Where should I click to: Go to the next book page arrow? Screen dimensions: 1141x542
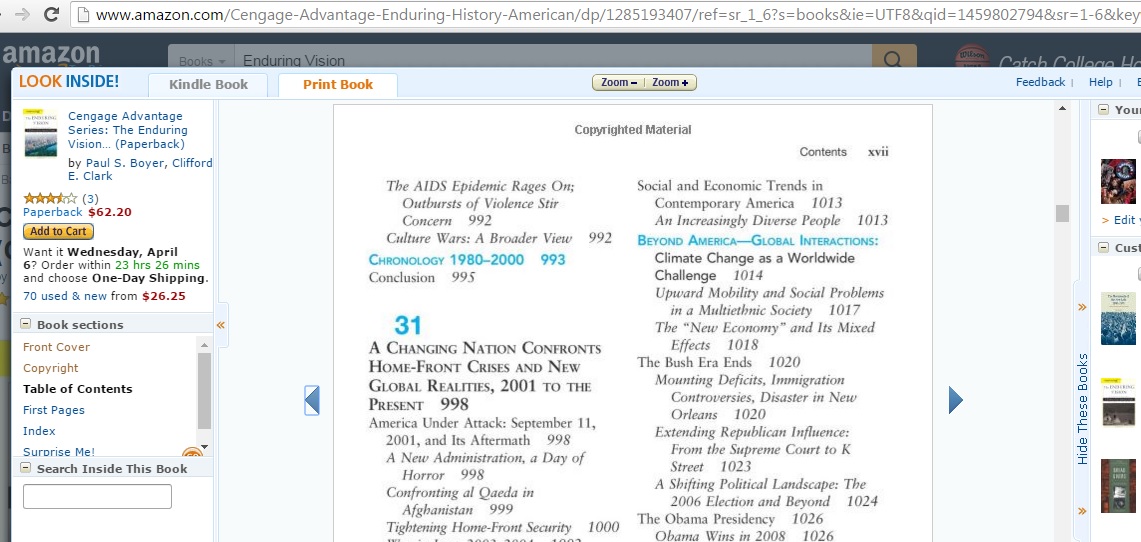tap(955, 400)
